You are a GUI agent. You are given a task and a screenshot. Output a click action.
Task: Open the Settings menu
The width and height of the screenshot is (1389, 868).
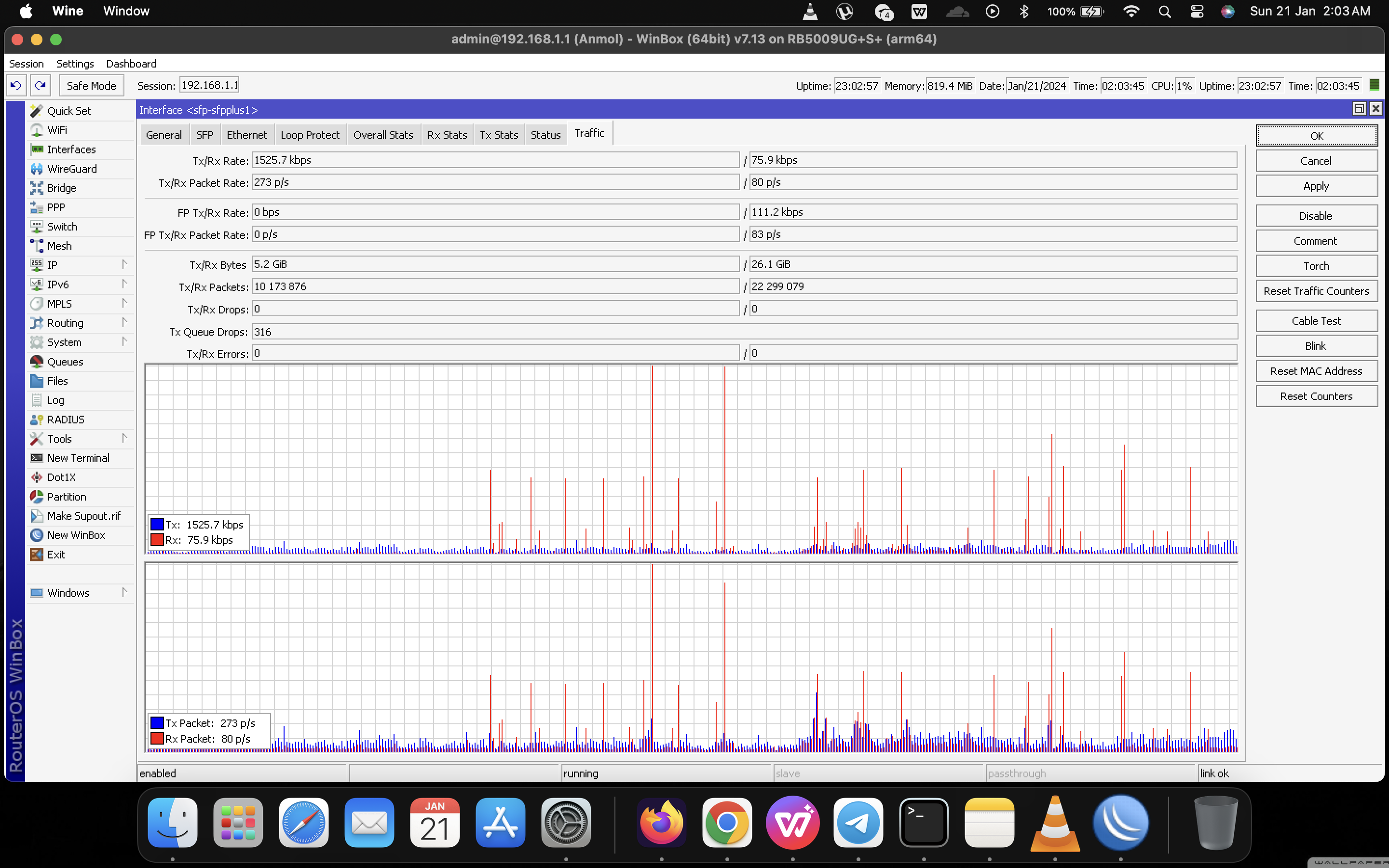coord(75,64)
